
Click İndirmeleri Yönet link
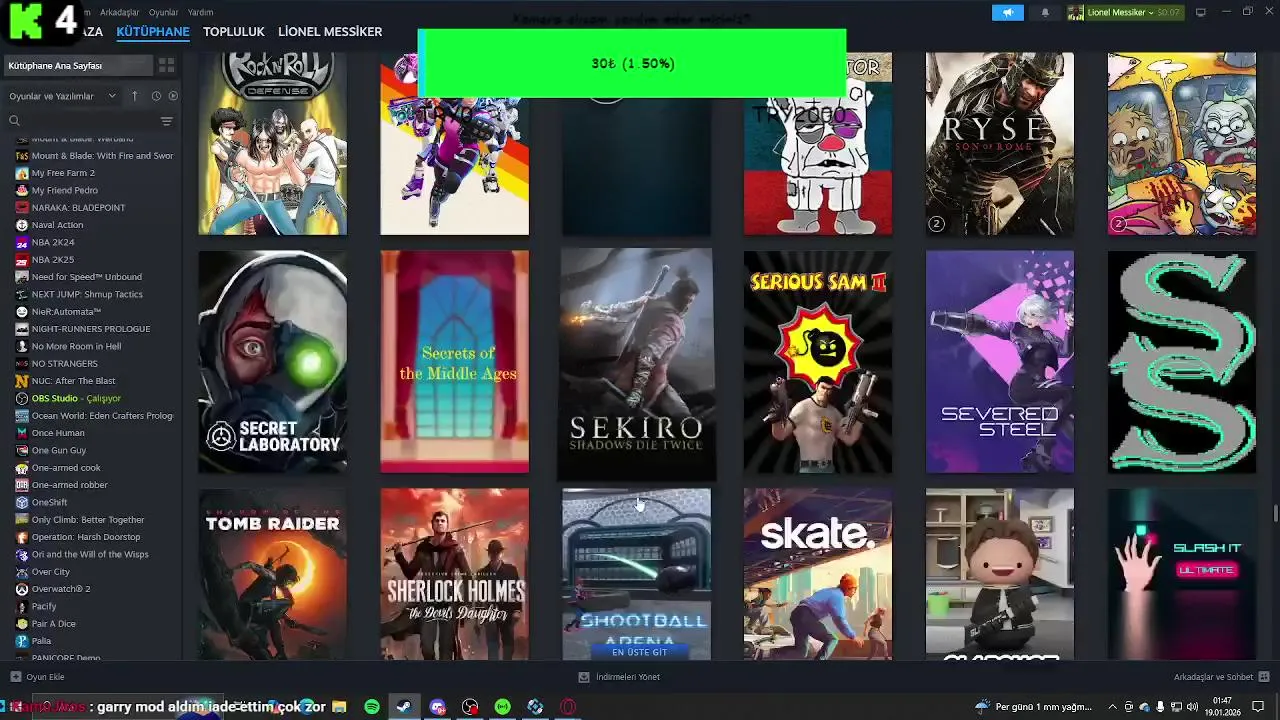[x=628, y=677]
